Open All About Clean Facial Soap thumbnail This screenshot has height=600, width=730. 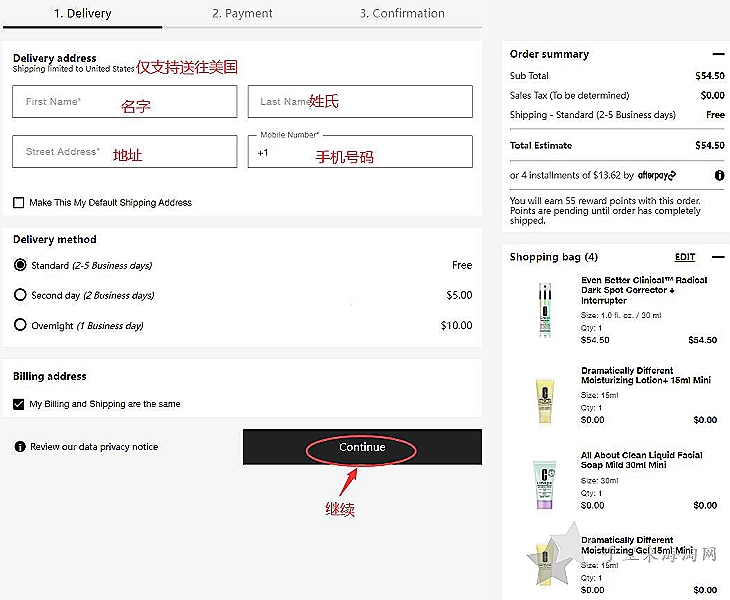coord(545,484)
